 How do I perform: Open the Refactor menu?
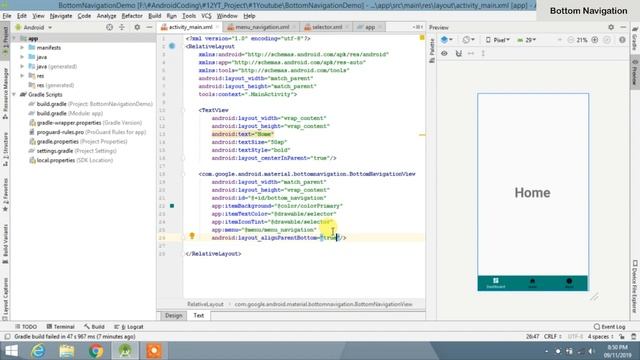point(132,16)
